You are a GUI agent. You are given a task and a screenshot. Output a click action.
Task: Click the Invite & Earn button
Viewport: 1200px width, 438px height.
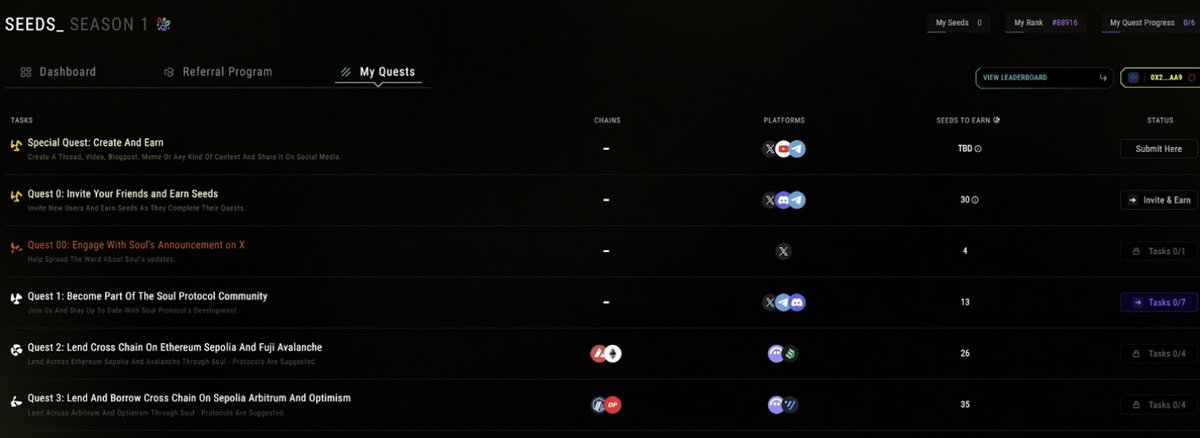click(x=1159, y=200)
